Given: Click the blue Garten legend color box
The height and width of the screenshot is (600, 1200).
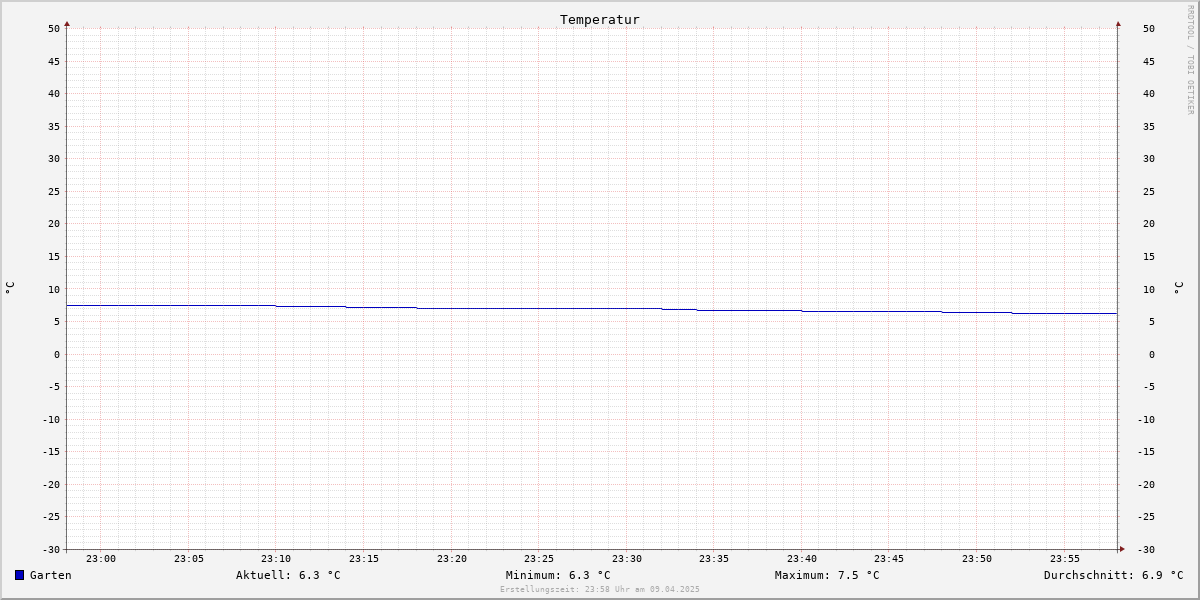Looking at the screenshot, I should pos(19,575).
